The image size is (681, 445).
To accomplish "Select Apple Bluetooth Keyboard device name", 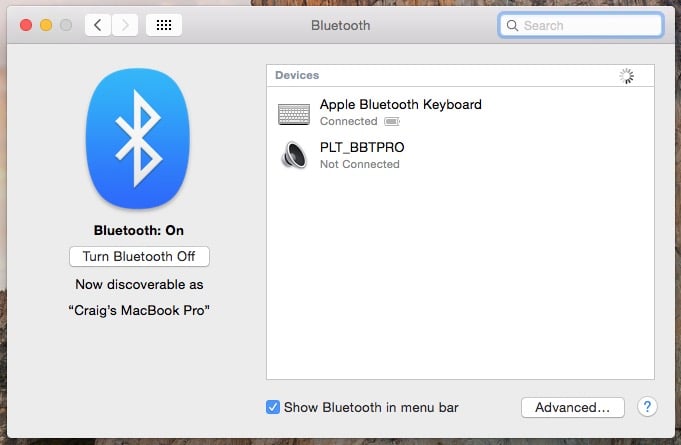I will pos(400,105).
